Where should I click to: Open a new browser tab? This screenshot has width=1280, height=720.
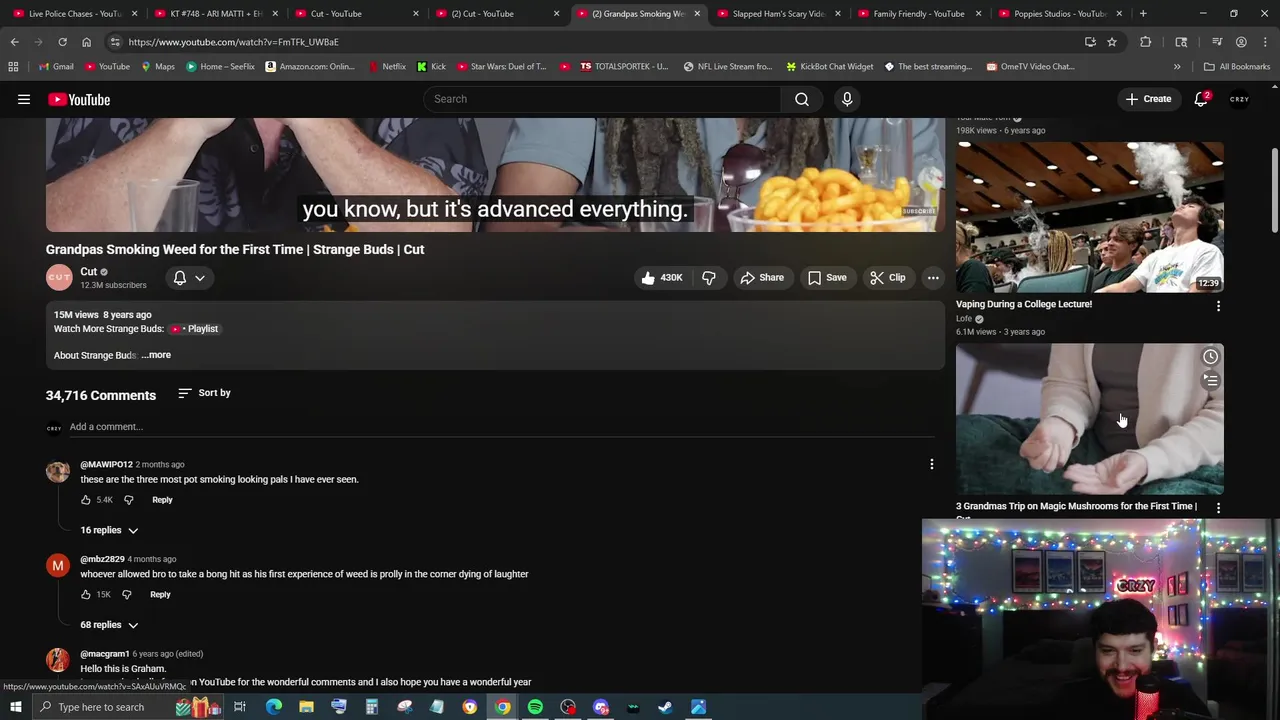click(x=1143, y=14)
